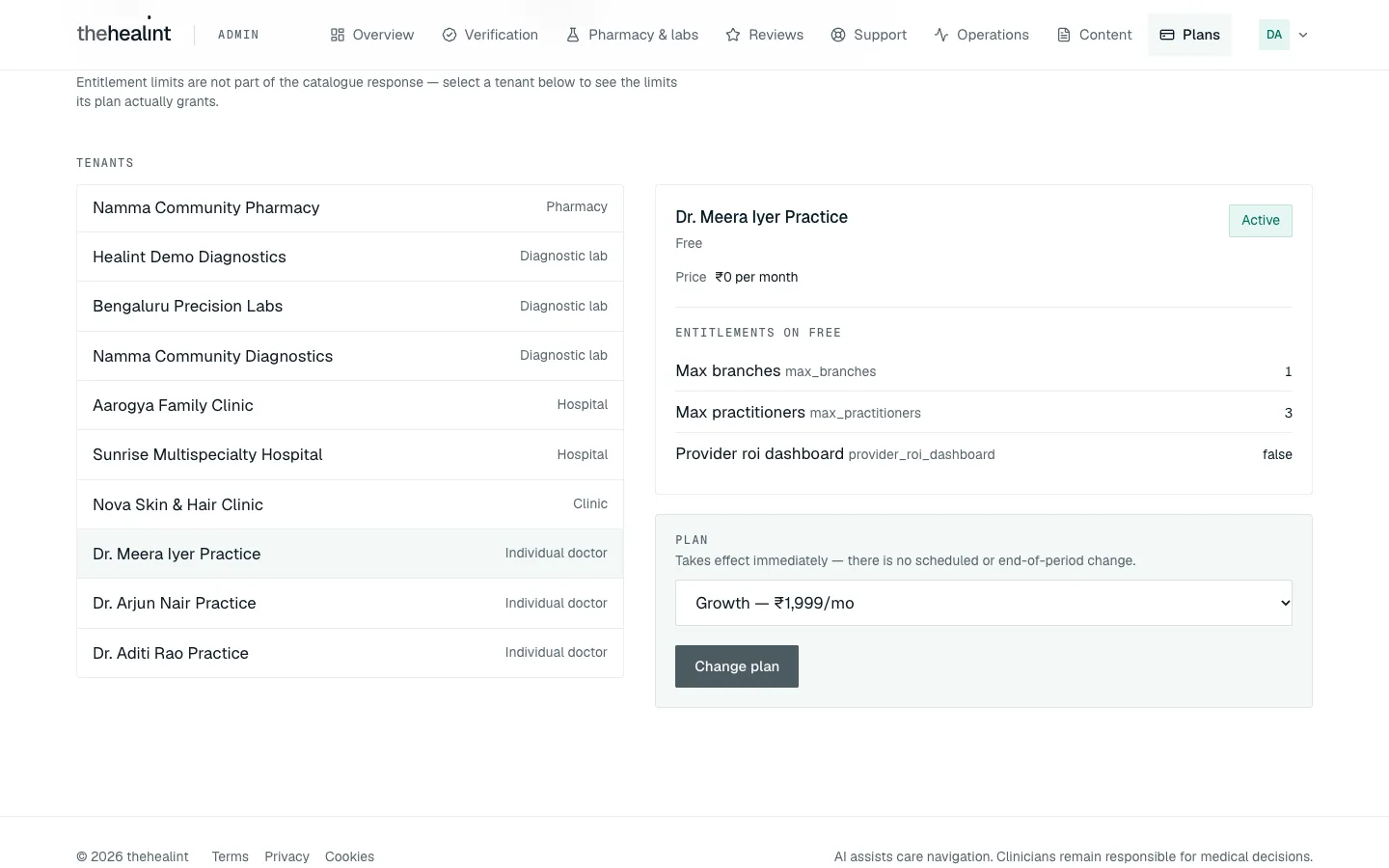Go to the Verification section label

pos(502,35)
